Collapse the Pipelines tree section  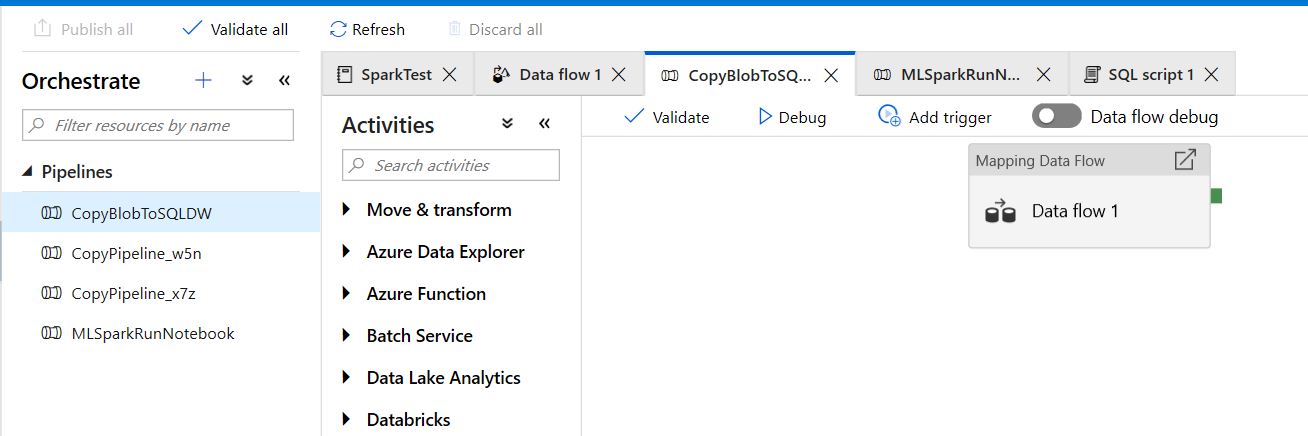28,172
